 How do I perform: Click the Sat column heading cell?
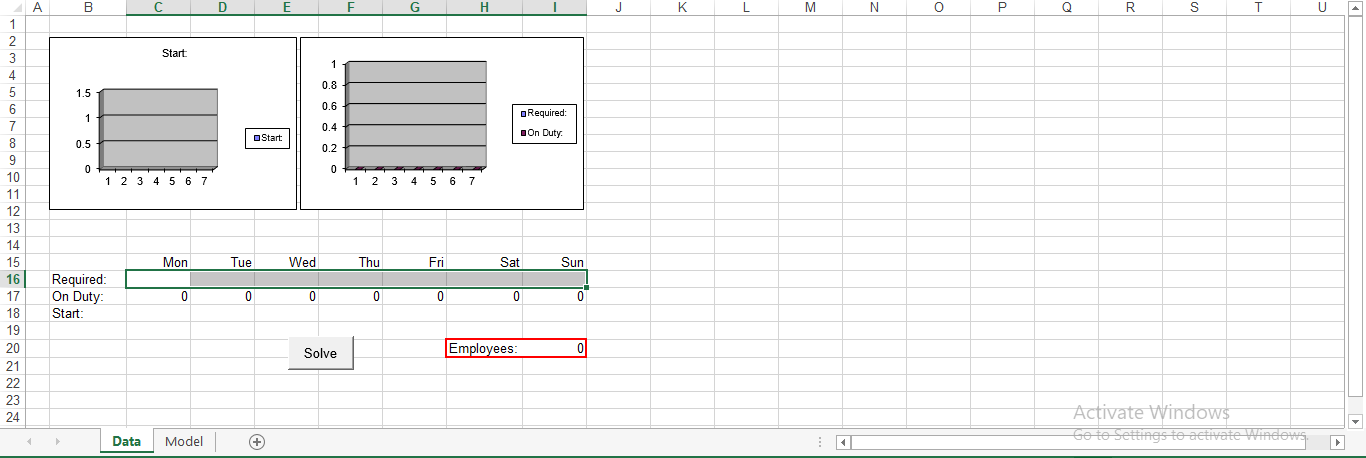tap(484, 262)
